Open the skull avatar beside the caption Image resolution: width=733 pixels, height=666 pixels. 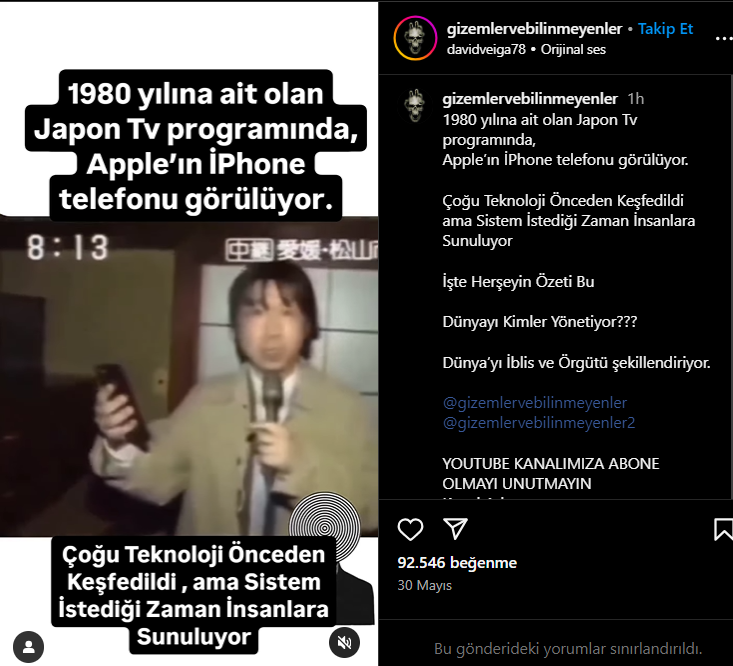[415, 106]
